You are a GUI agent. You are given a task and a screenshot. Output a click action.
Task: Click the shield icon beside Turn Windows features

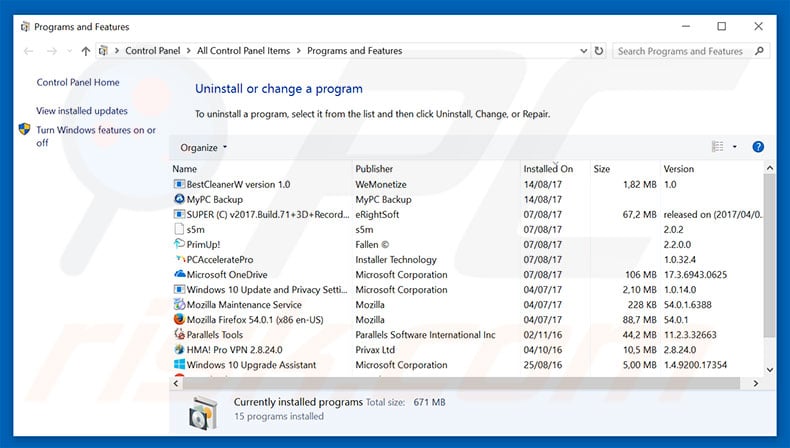24,130
